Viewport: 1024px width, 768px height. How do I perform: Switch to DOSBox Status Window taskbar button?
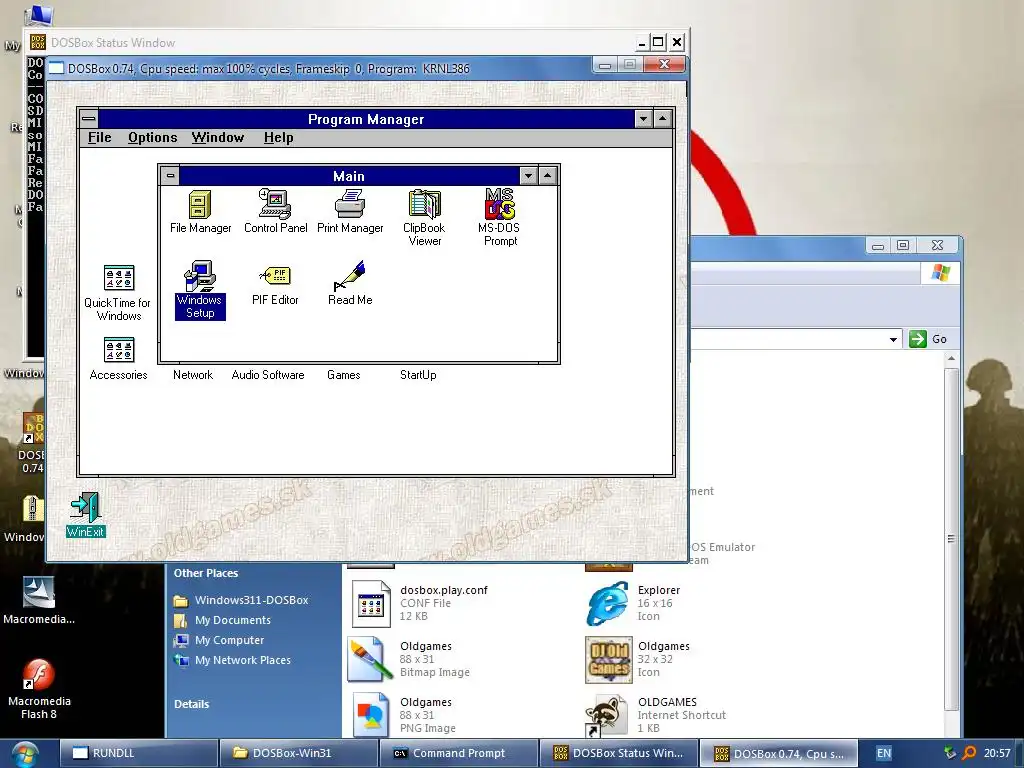pyautogui.click(x=619, y=753)
